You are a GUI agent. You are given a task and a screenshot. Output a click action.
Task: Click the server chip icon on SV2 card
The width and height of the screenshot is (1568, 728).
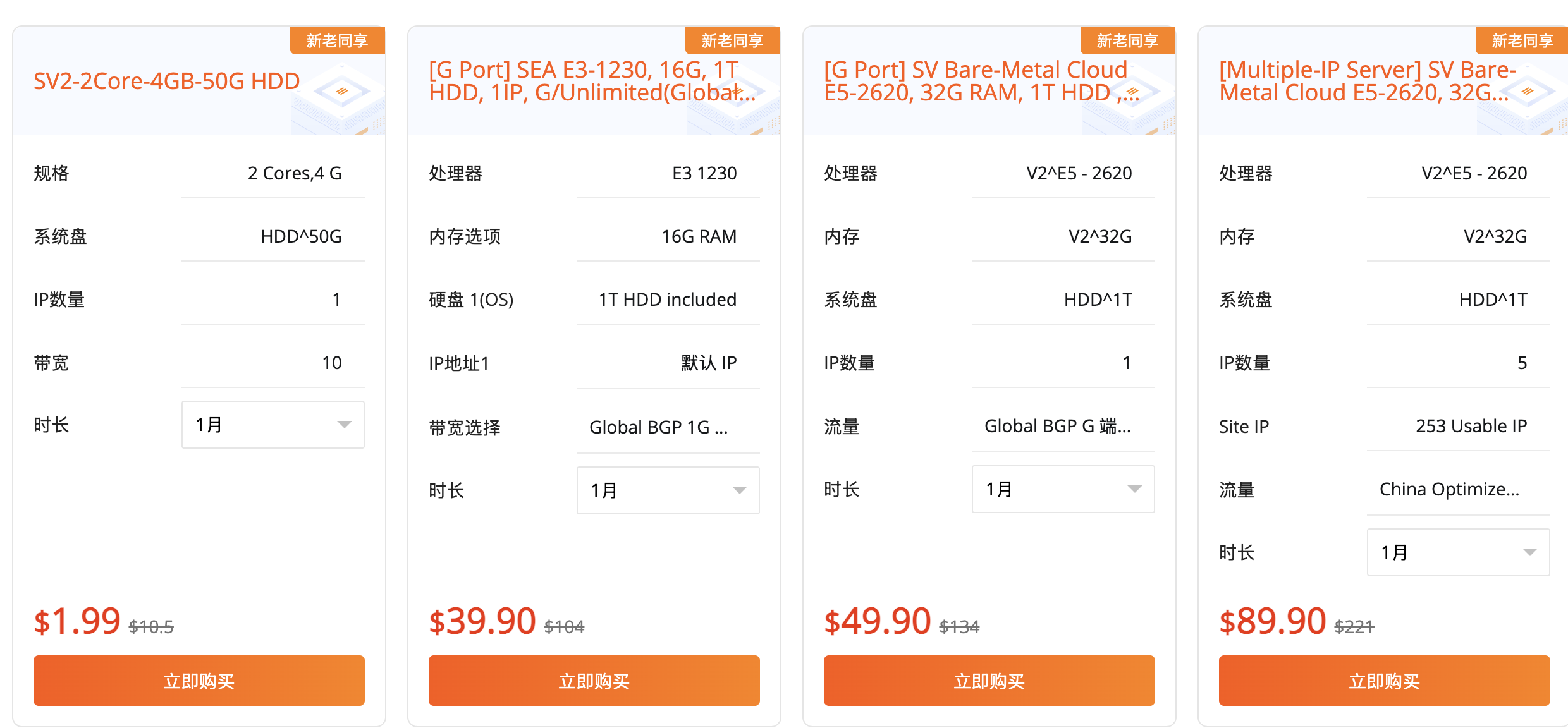pyautogui.click(x=341, y=92)
